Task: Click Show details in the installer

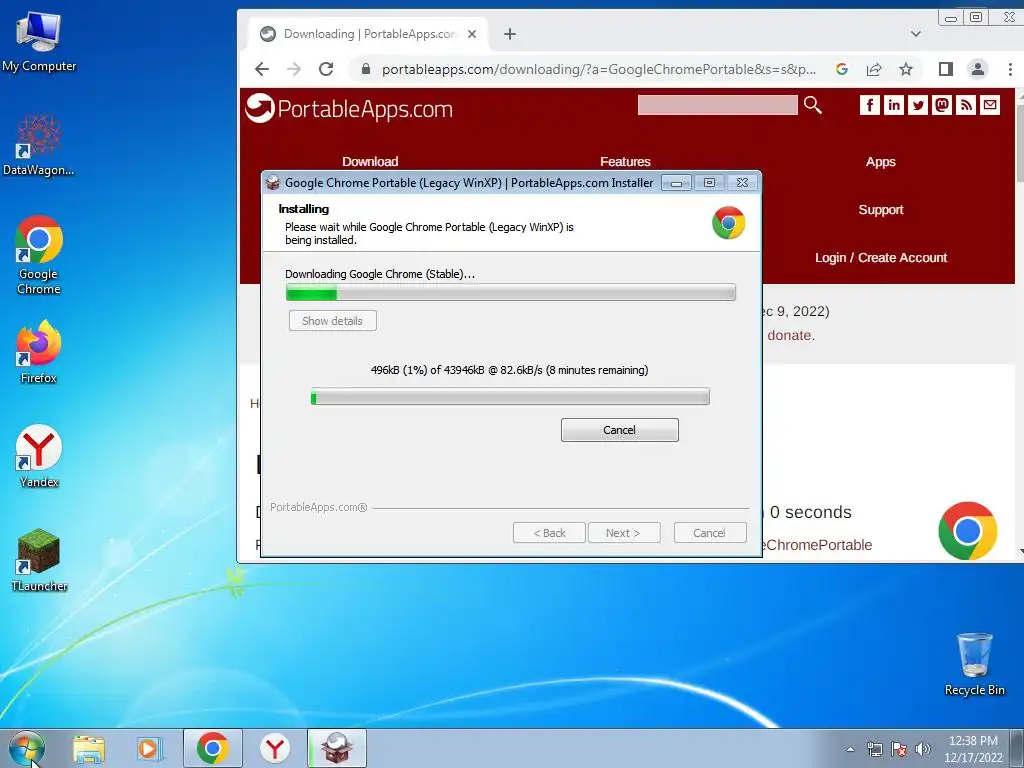Action: coord(332,321)
